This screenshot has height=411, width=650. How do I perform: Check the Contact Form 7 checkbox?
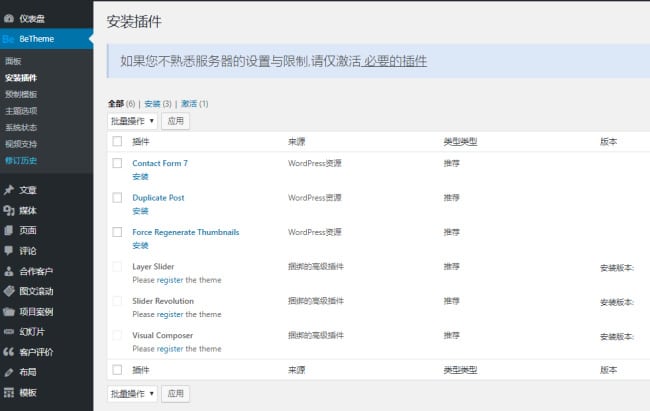tap(117, 163)
